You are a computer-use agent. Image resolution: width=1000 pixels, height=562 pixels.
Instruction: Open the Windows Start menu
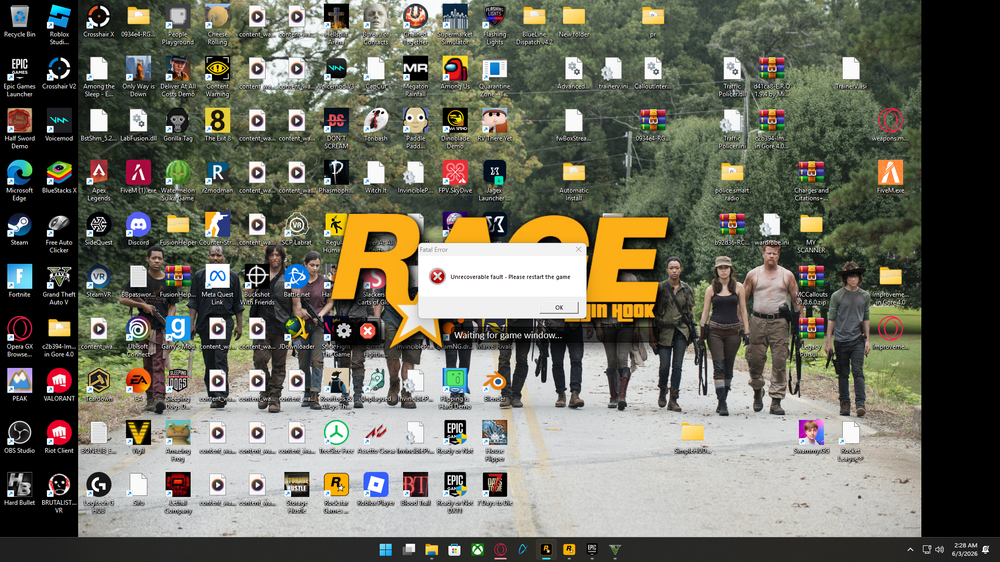click(386, 550)
